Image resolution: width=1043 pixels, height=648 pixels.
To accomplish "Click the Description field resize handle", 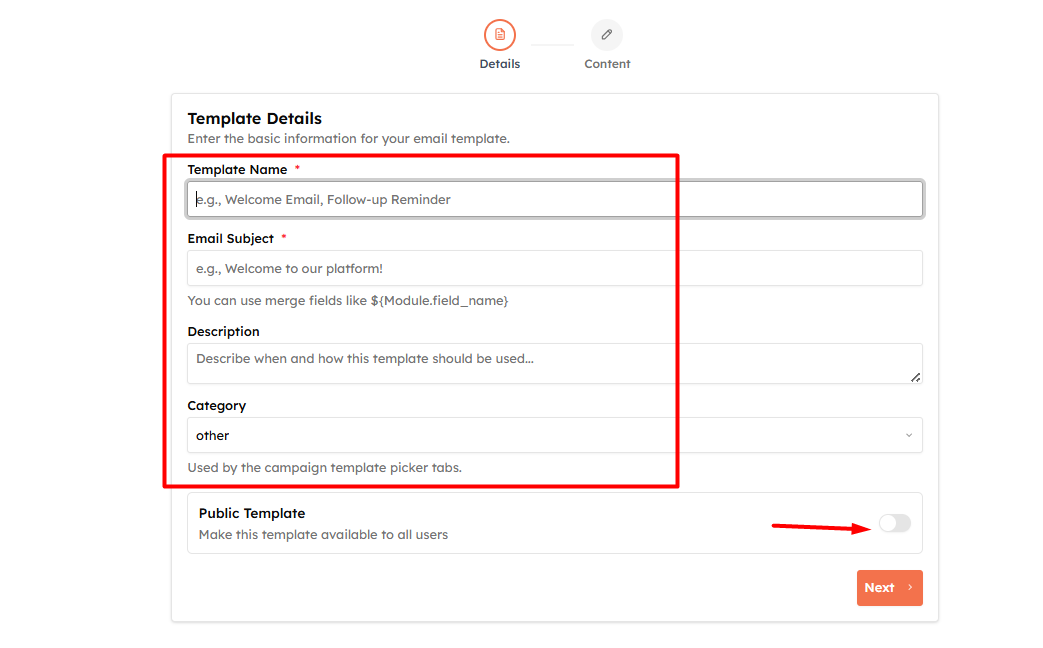I will 915,377.
